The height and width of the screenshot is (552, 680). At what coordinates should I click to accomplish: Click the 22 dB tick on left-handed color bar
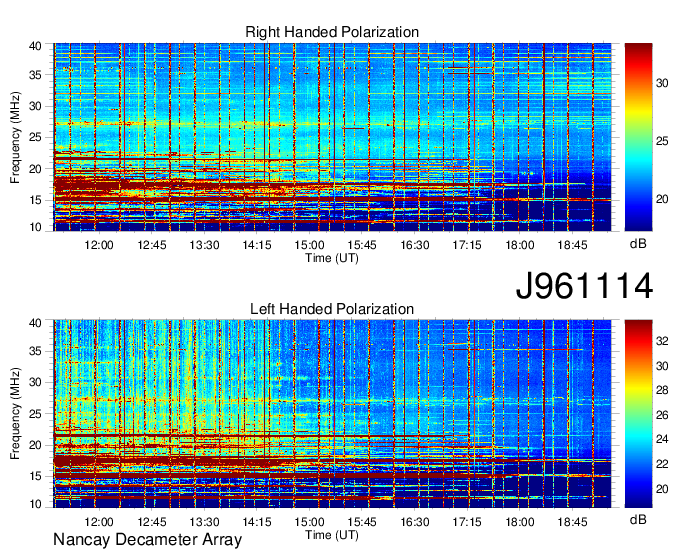[x=662, y=464]
